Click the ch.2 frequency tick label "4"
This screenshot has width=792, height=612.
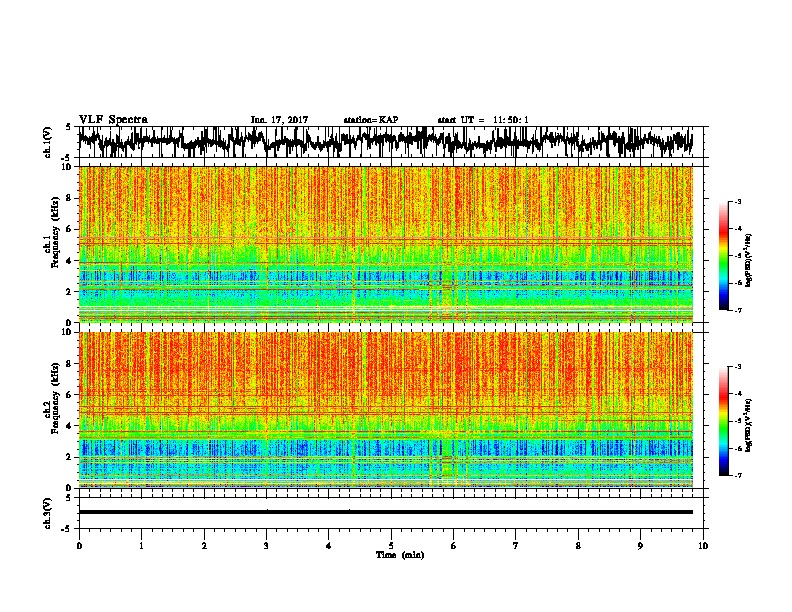tap(71, 426)
